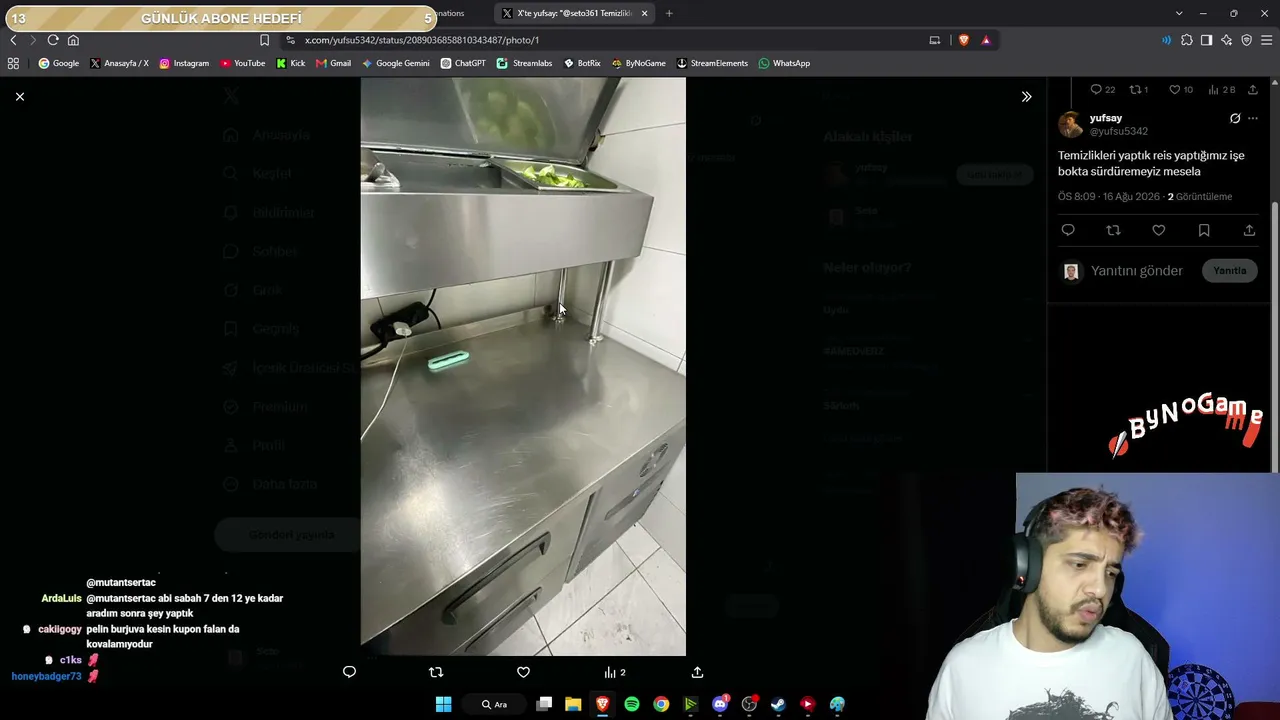Close the 'X'te yufsay' browser tab
The height and width of the screenshot is (720, 1280).
[644, 13]
